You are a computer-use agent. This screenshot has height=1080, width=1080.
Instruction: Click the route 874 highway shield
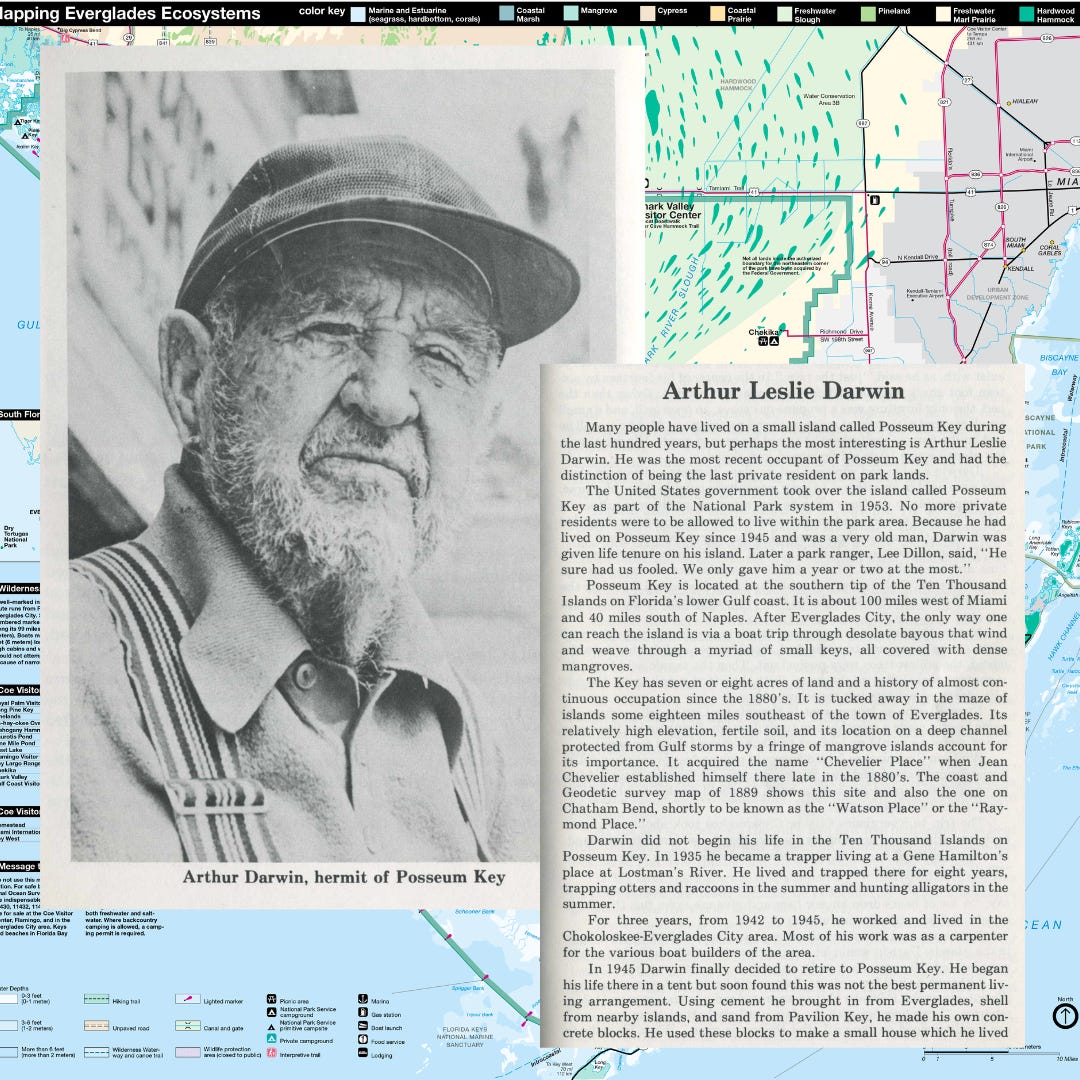pos(988,245)
